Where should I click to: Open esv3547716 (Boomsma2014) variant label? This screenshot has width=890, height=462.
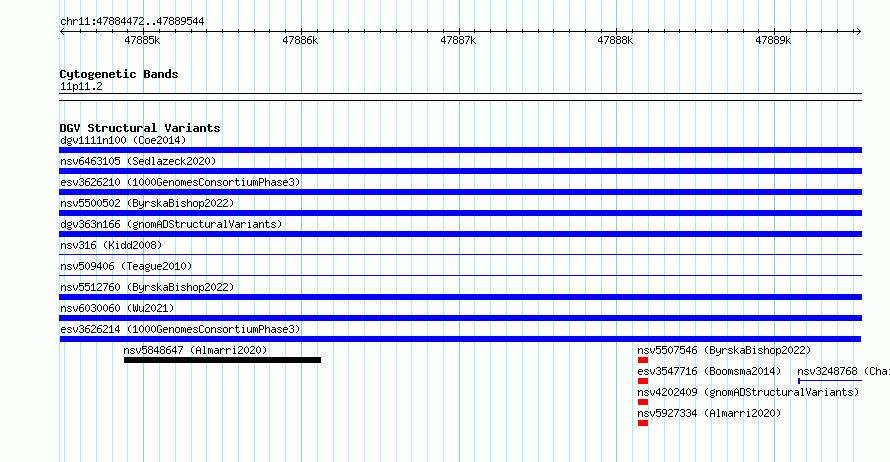click(x=709, y=371)
